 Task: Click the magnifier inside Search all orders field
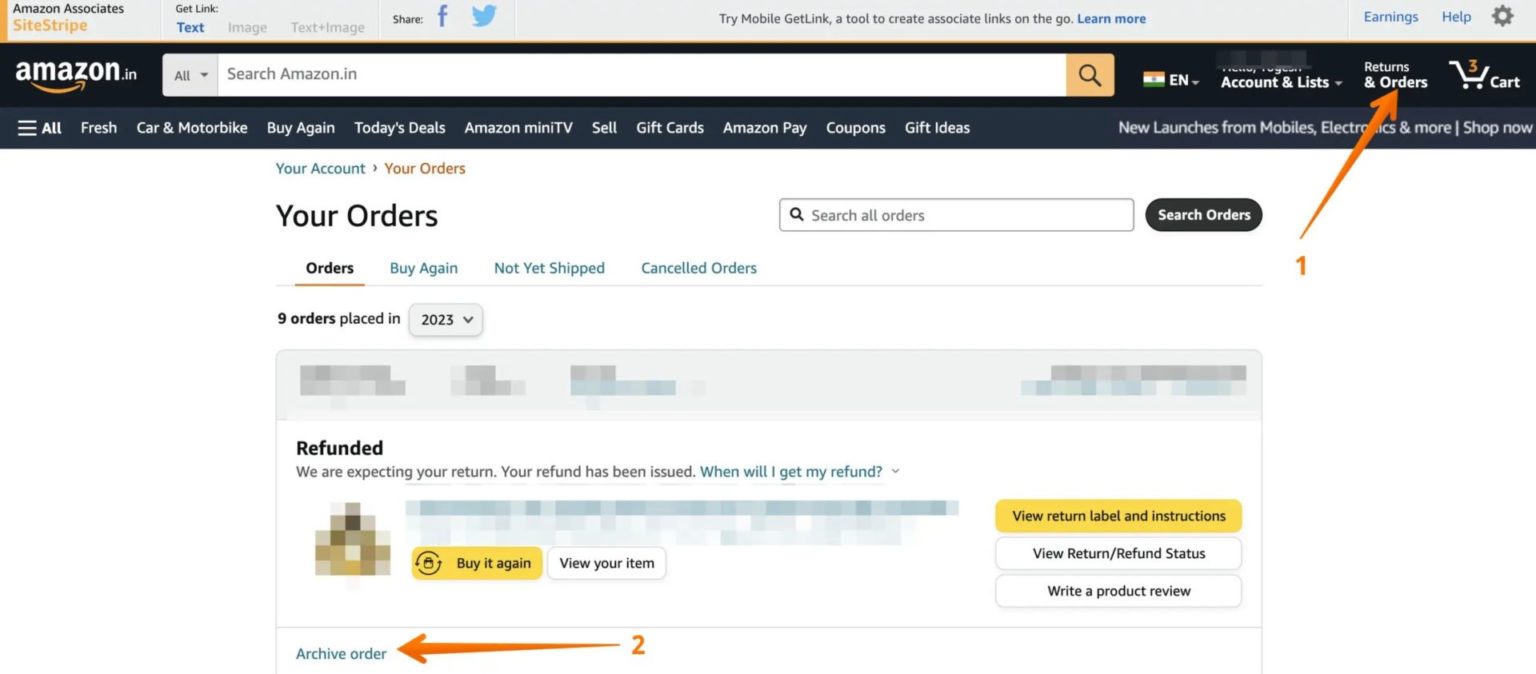pos(798,214)
